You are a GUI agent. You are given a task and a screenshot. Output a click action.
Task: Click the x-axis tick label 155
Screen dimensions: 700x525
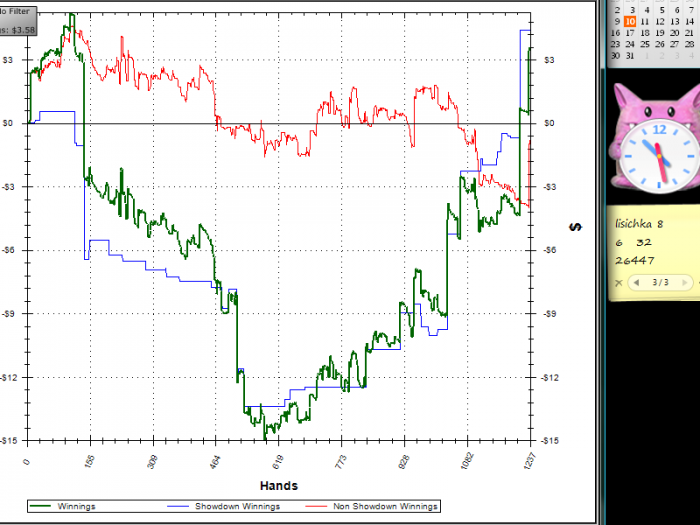[x=89, y=461]
